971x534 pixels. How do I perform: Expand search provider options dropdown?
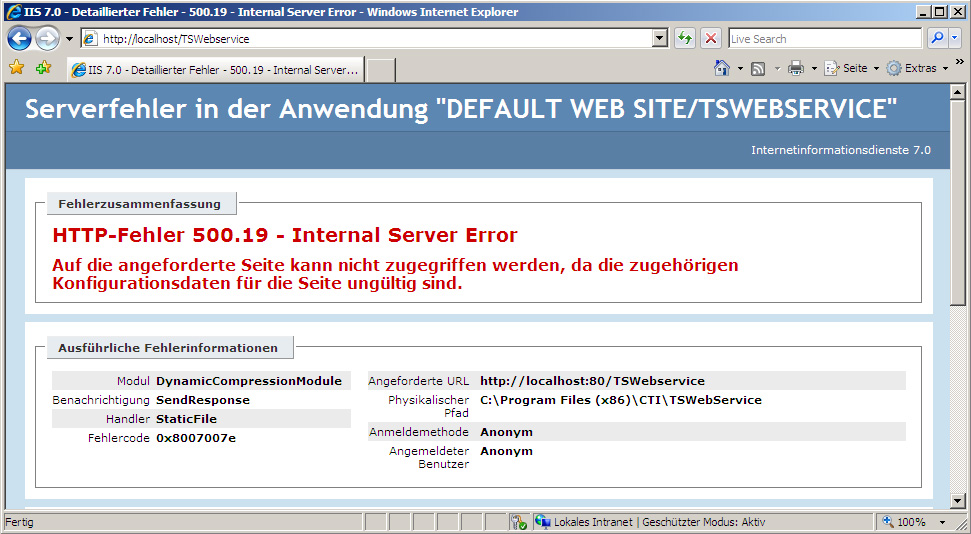(x=955, y=39)
